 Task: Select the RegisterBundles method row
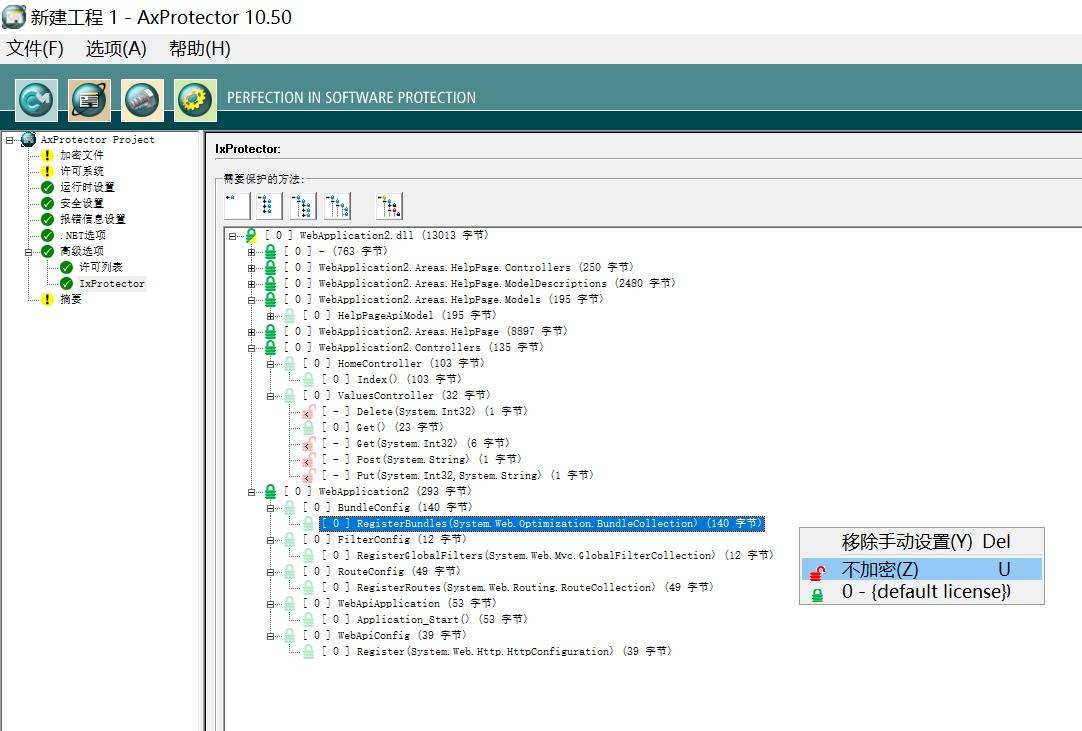point(542,523)
